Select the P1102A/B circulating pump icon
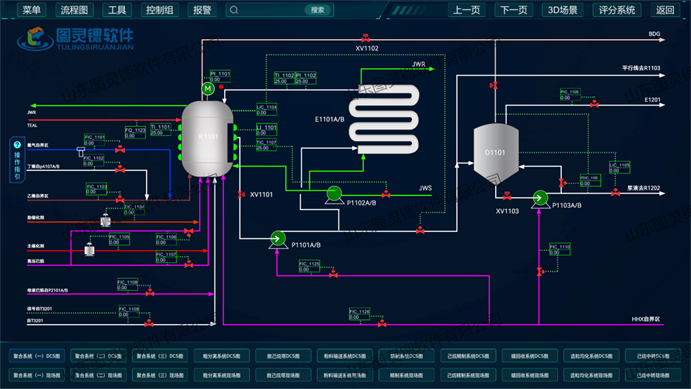The height and width of the screenshot is (389, 691). click(x=334, y=194)
